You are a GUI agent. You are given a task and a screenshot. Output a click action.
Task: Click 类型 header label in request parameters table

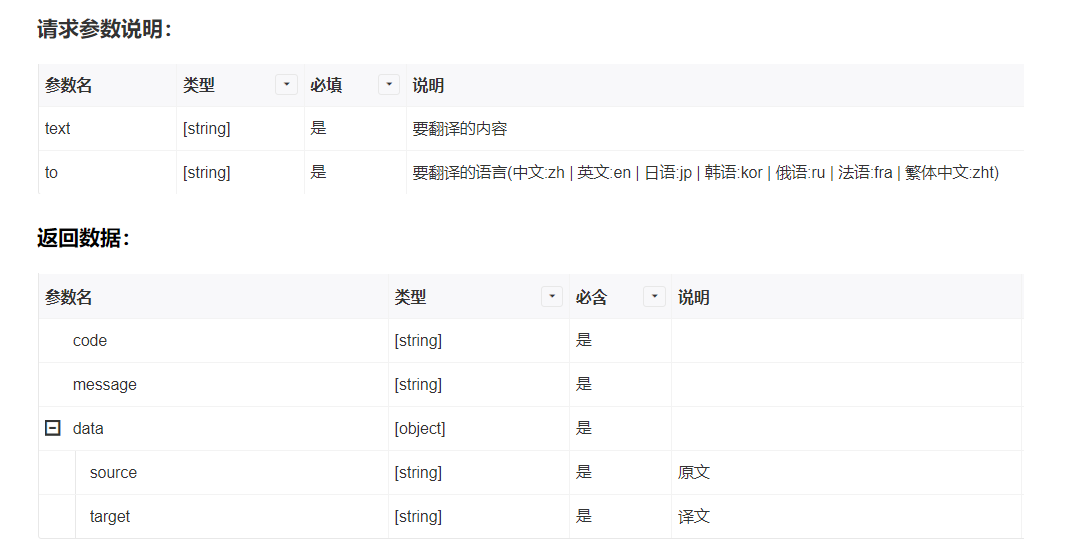(x=198, y=85)
